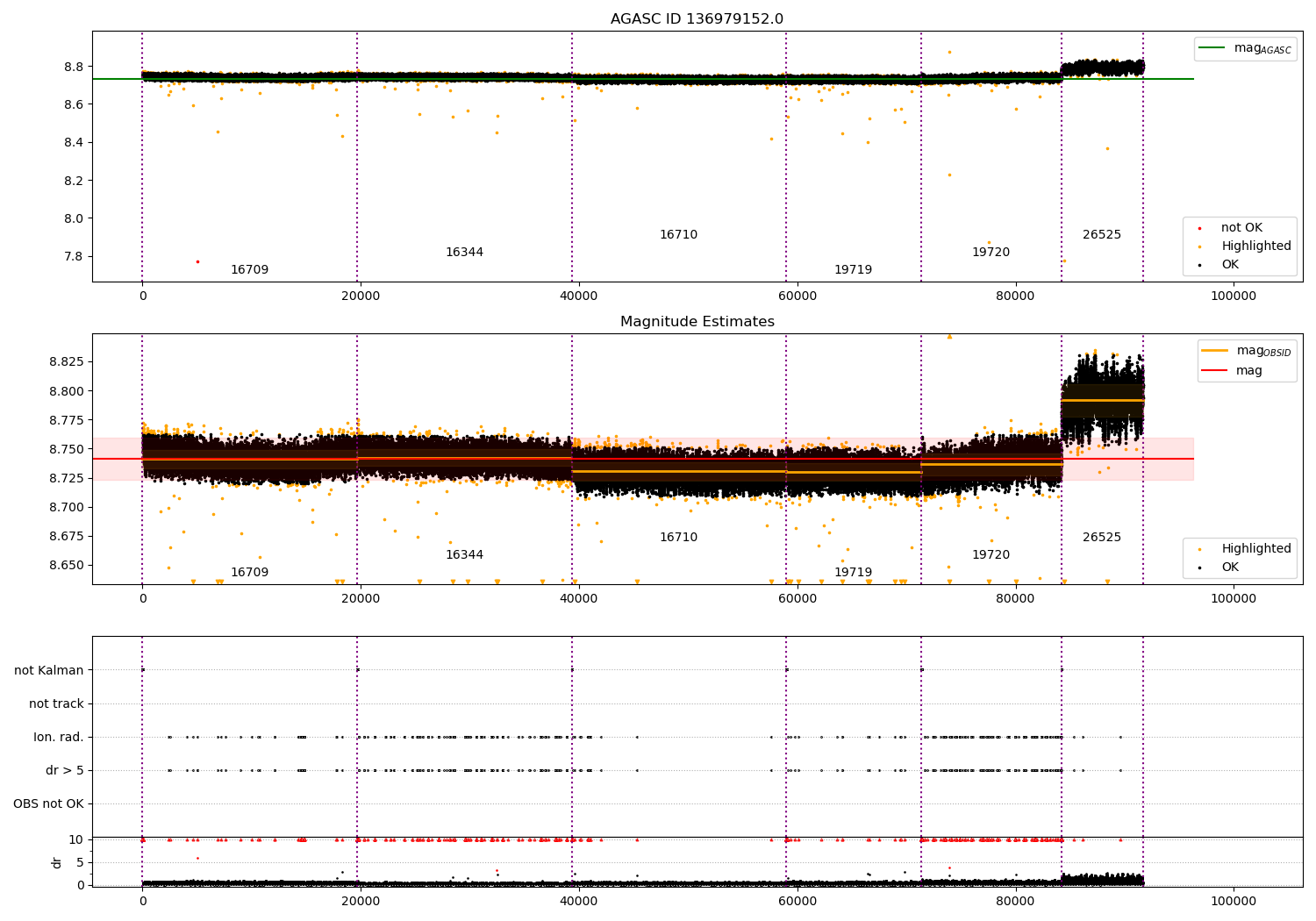Click the 7.8 y-tick in the top plot
Screen dimensions: 1316x921
[74, 257]
